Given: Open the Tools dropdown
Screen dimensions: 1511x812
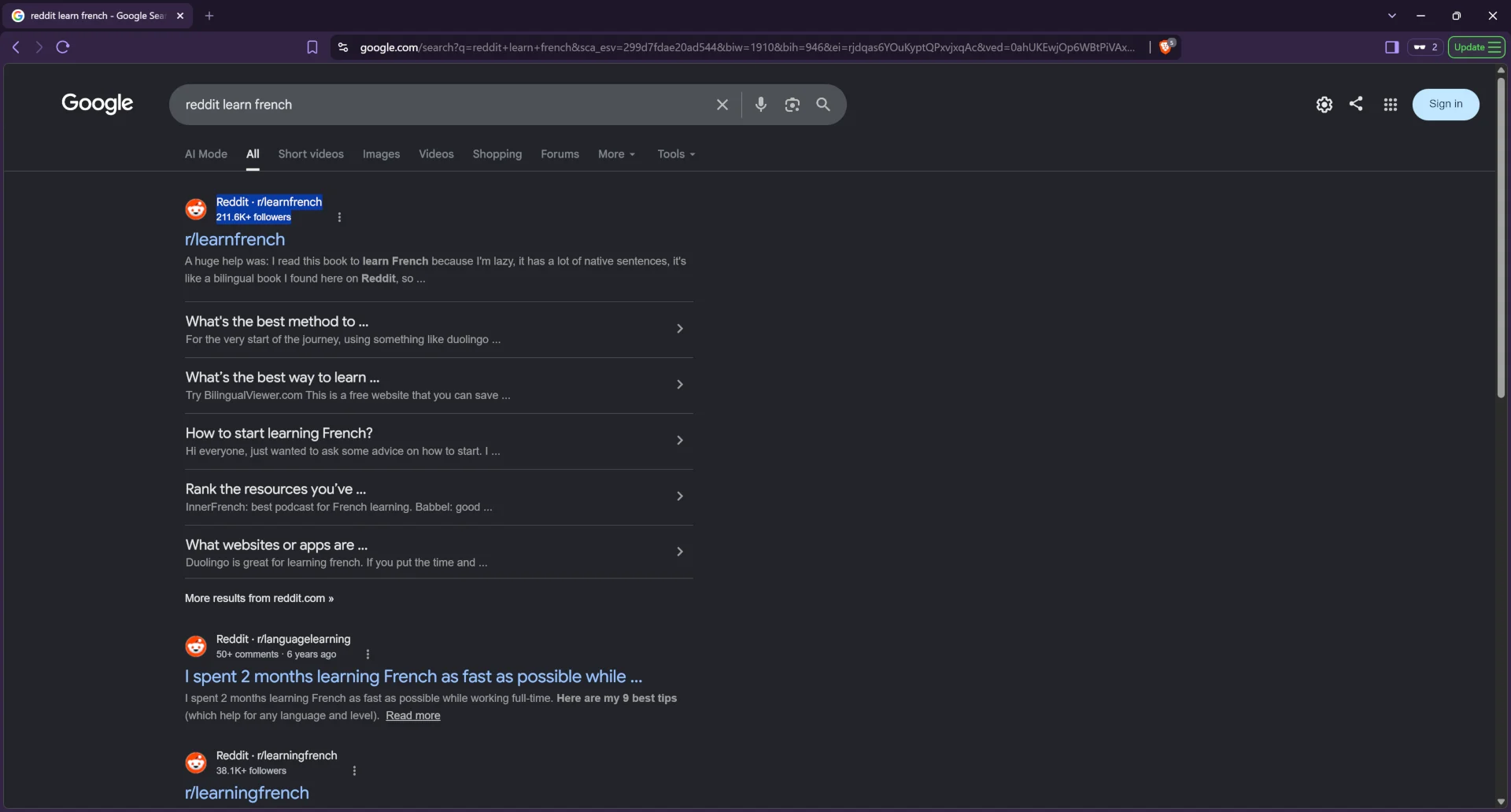Looking at the screenshot, I should 677,154.
